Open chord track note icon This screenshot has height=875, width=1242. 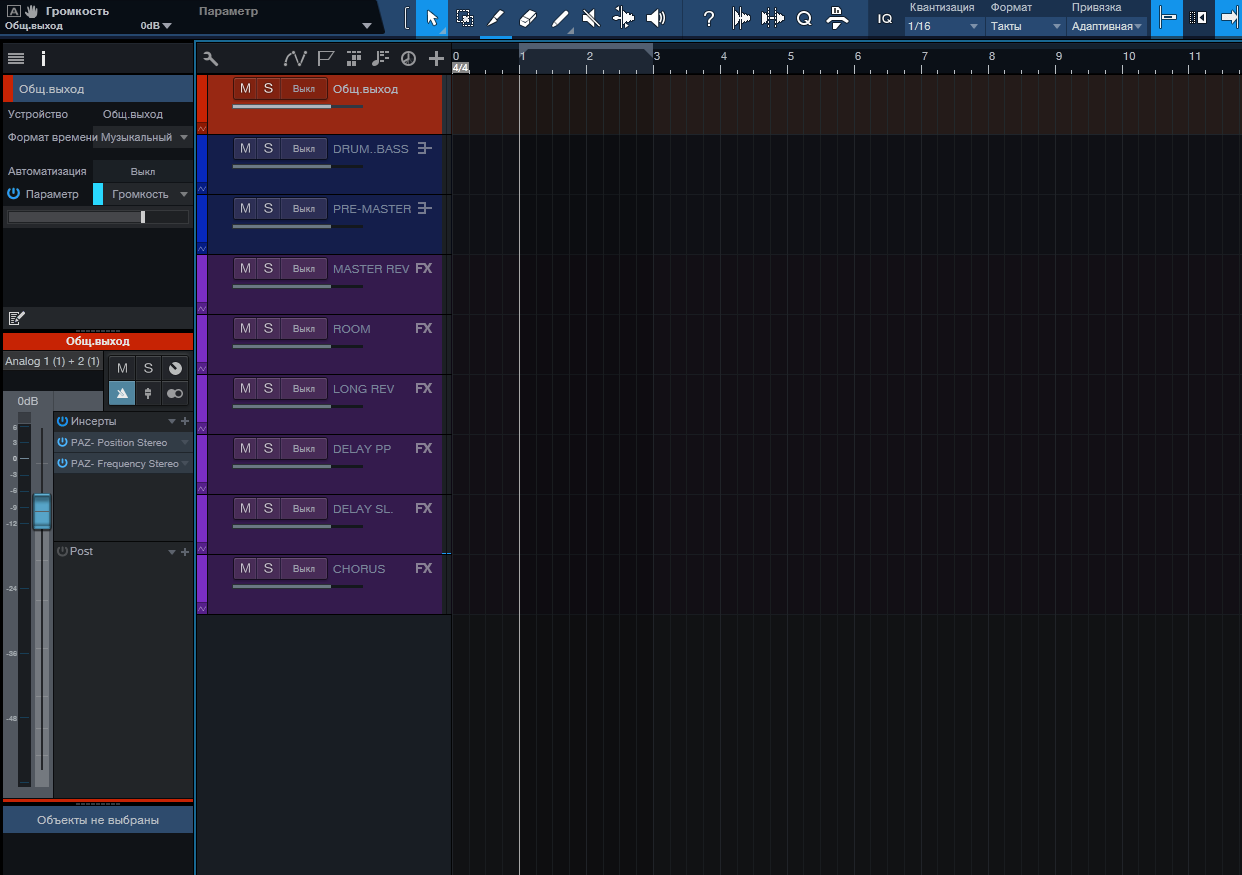coord(381,58)
